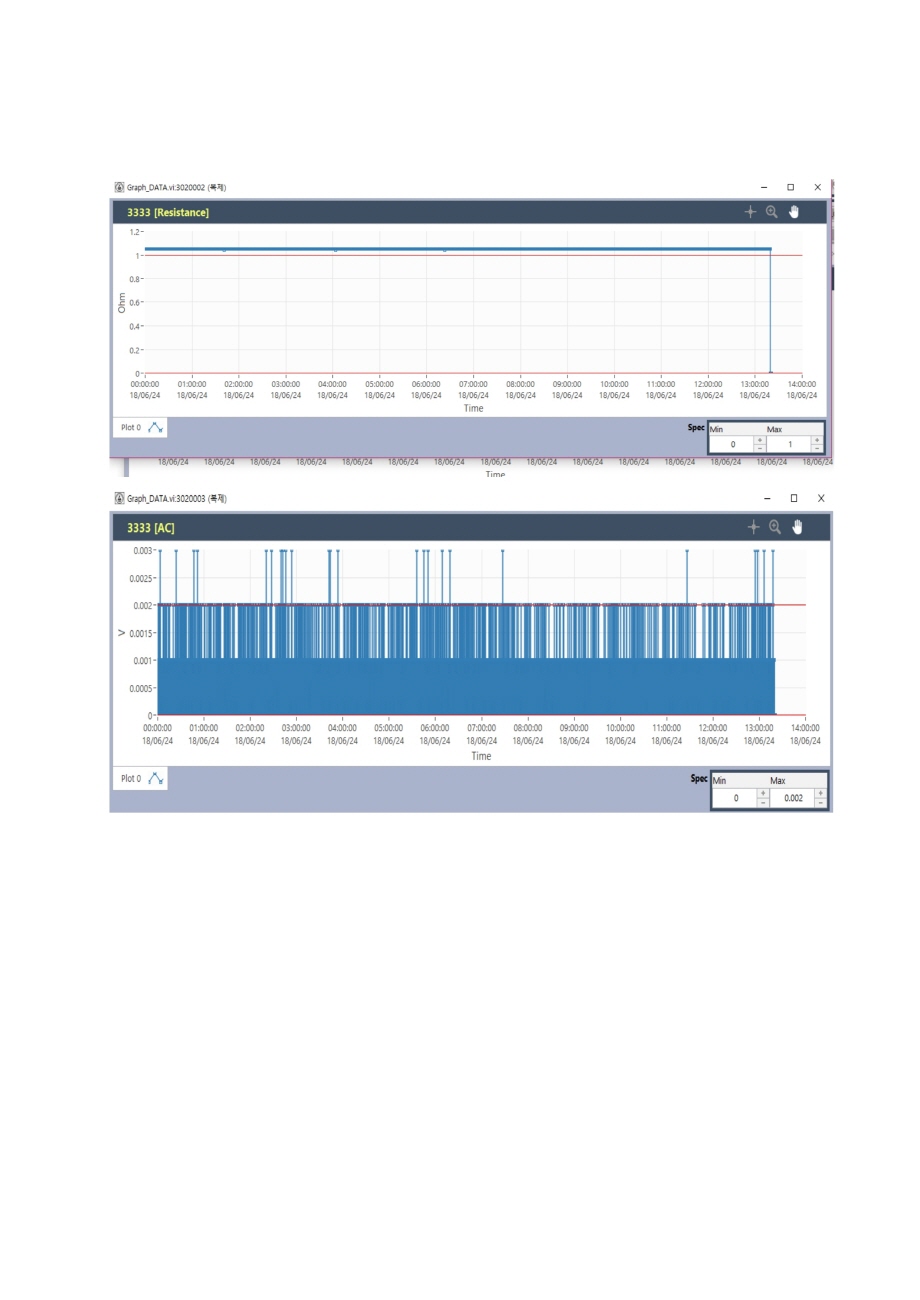
Task: Click the Time axis label in Resistance graph
Action: pos(473,408)
